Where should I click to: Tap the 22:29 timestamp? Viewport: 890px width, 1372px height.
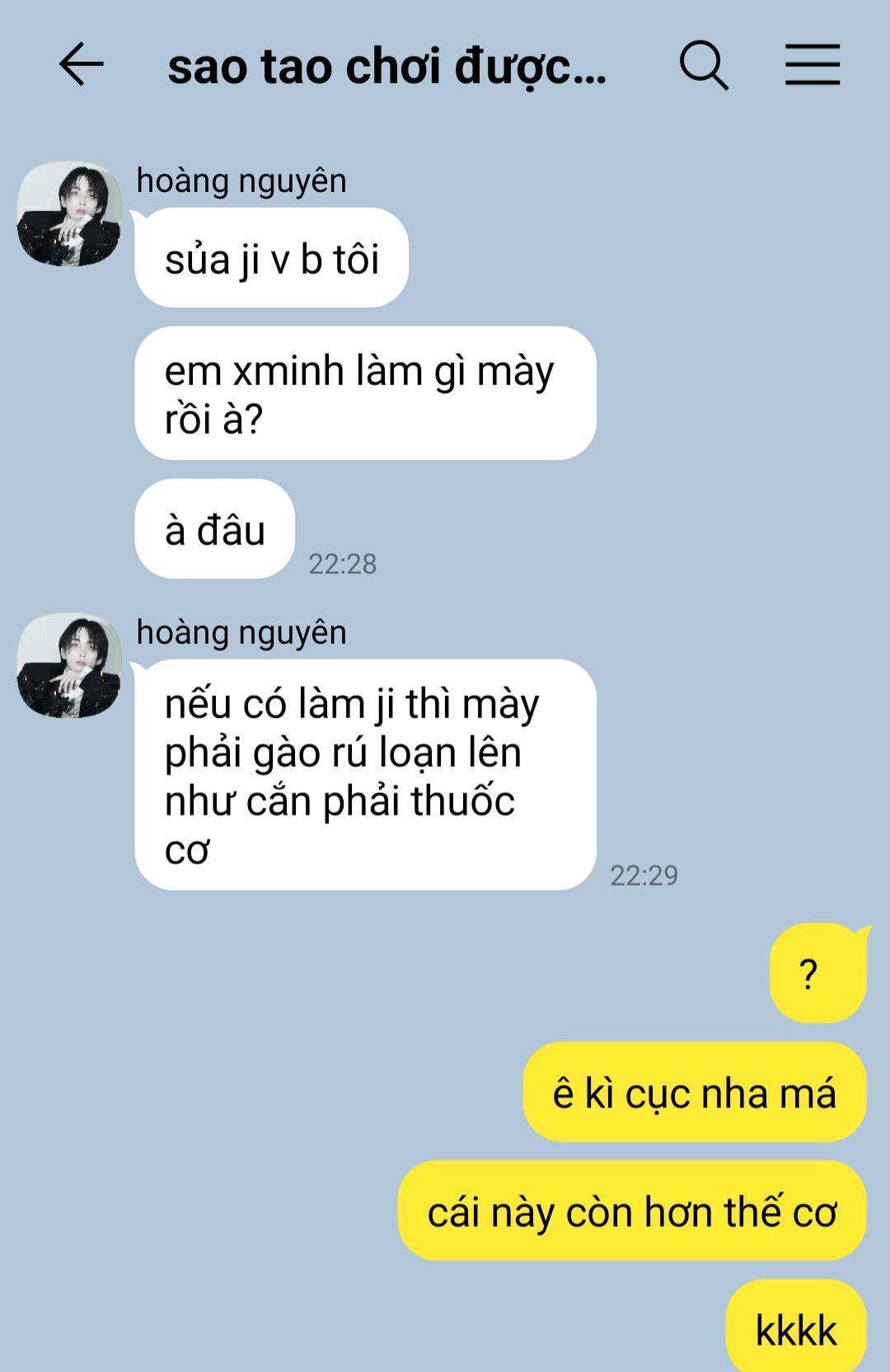(644, 876)
